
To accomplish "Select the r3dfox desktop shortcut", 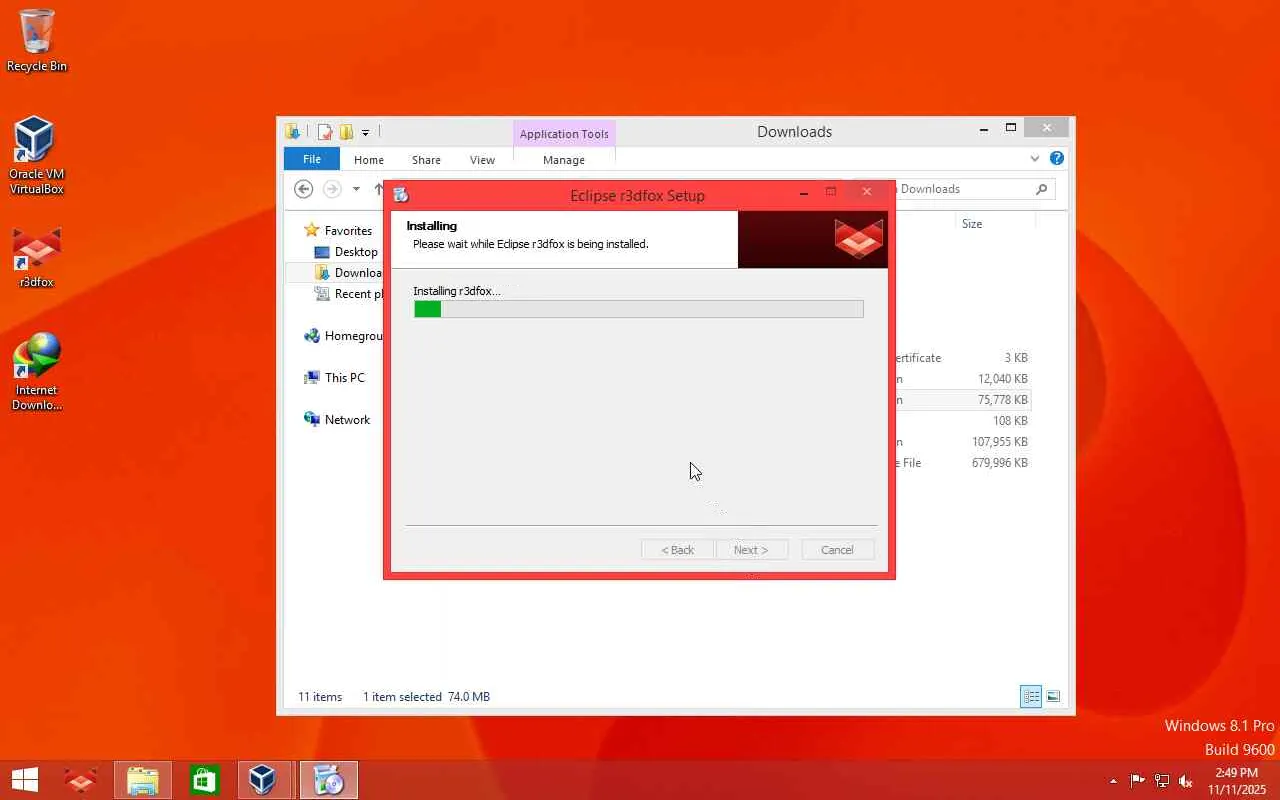I will point(37,258).
